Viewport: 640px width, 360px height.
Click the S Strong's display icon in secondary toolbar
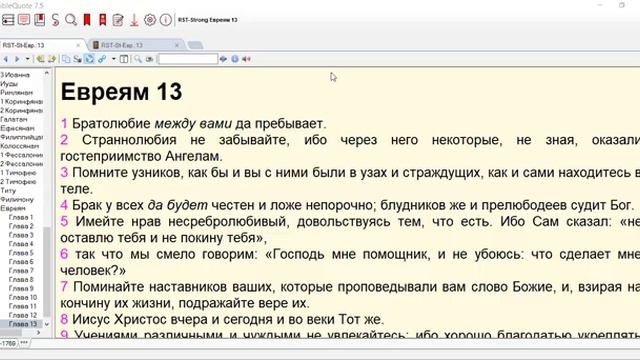point(77,59)
